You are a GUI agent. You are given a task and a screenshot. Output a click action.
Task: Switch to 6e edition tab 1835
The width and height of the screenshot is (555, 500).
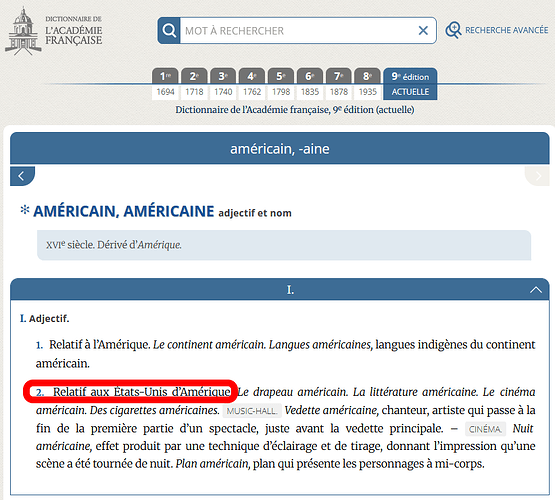point(310,84)
